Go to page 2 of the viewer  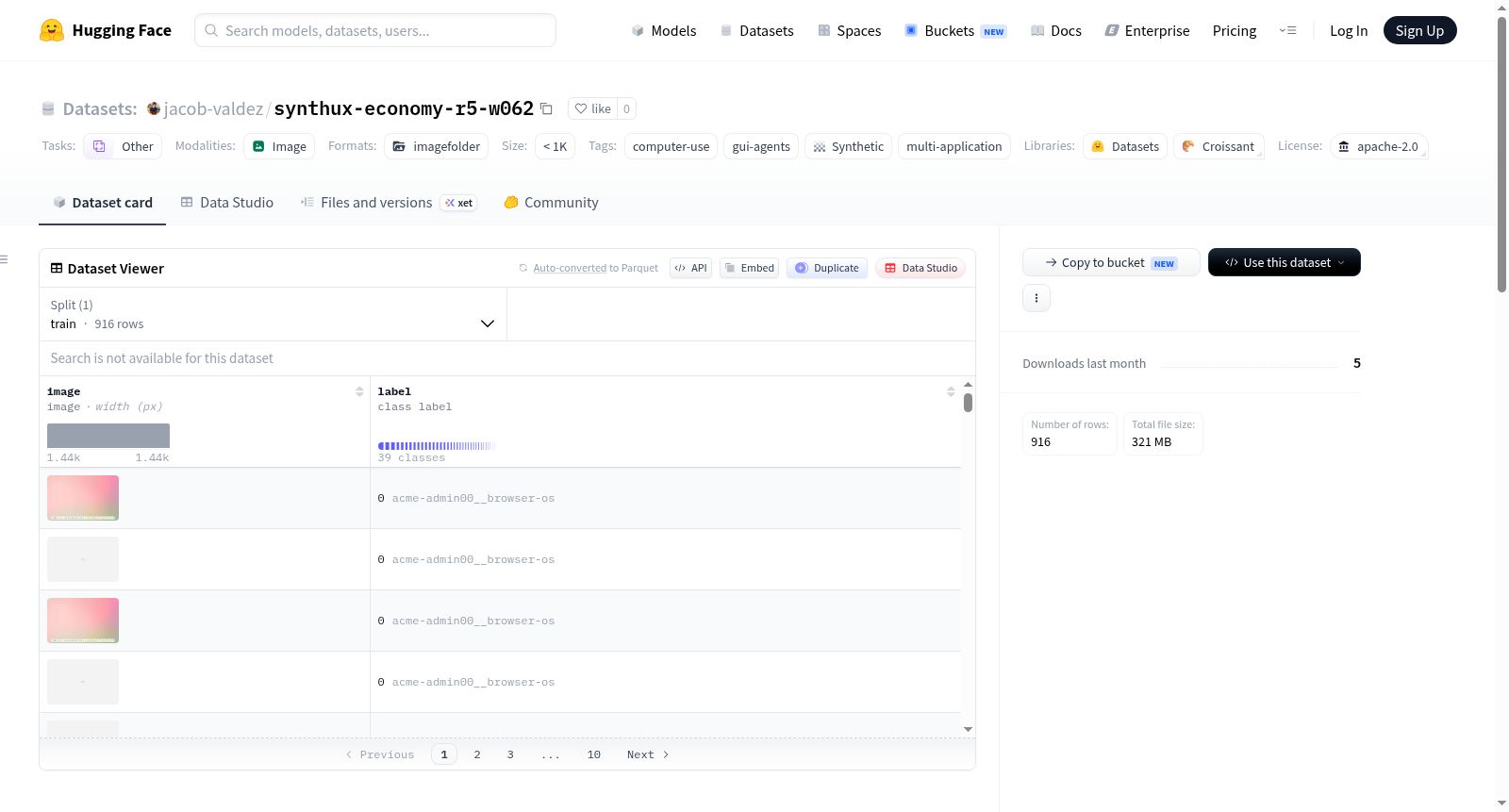pos(477,754)
